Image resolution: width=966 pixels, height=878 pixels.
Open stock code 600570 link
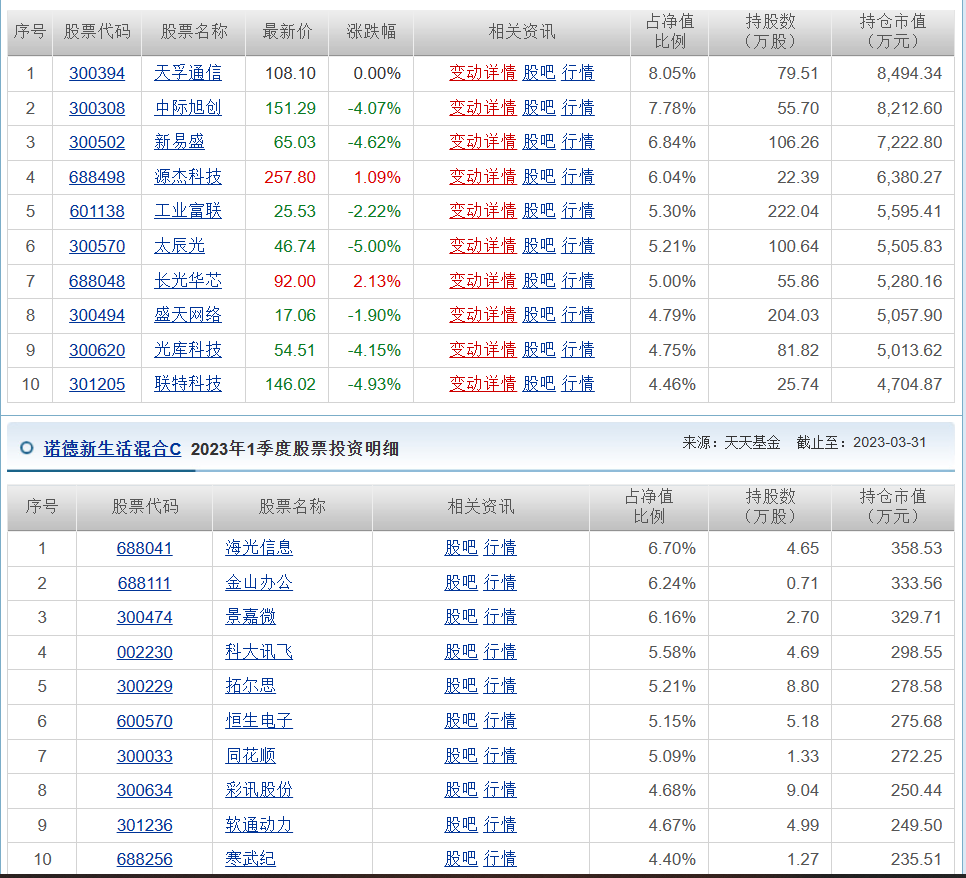[144, 722]
